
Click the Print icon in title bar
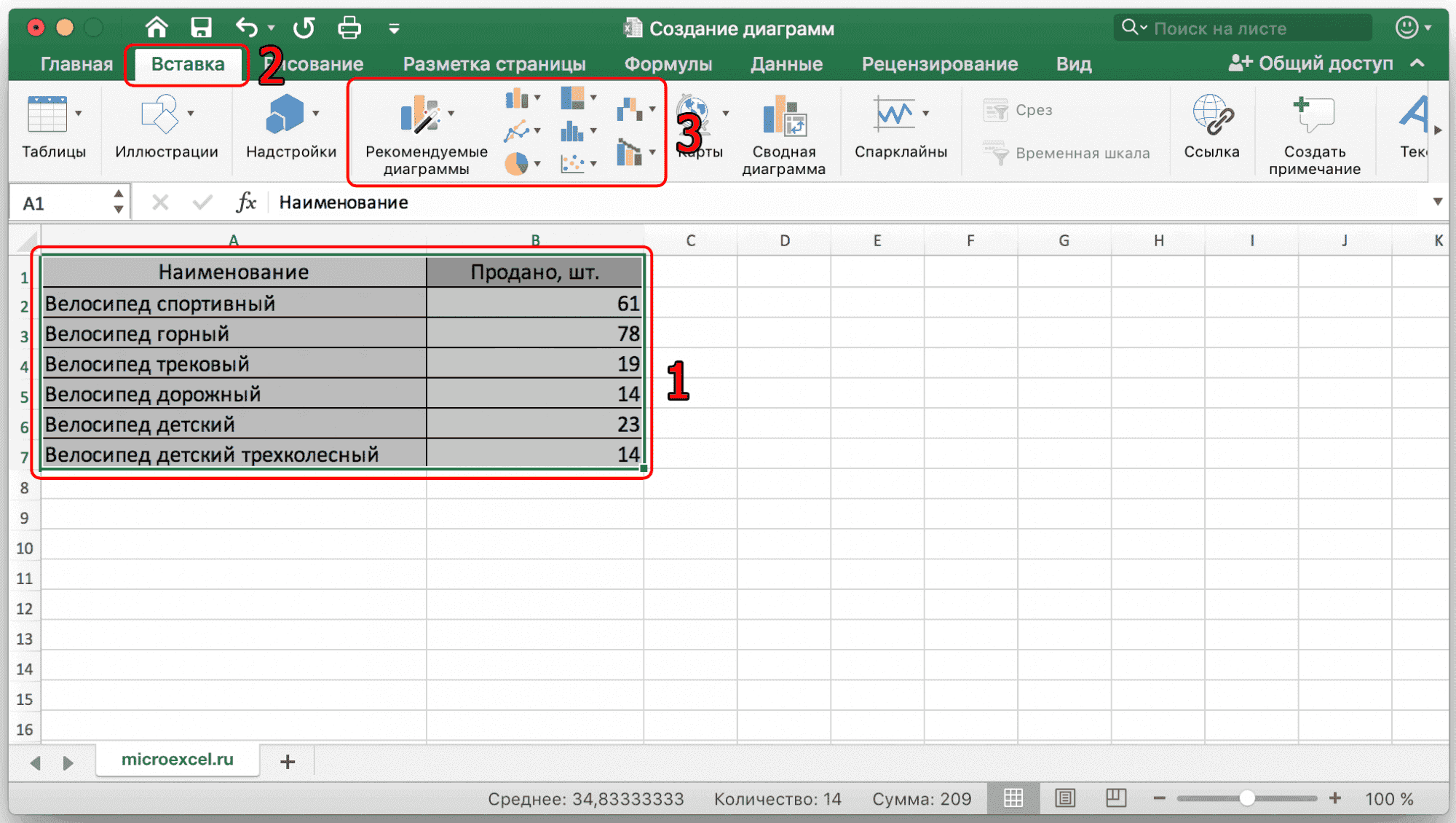[x=349, y=28]
